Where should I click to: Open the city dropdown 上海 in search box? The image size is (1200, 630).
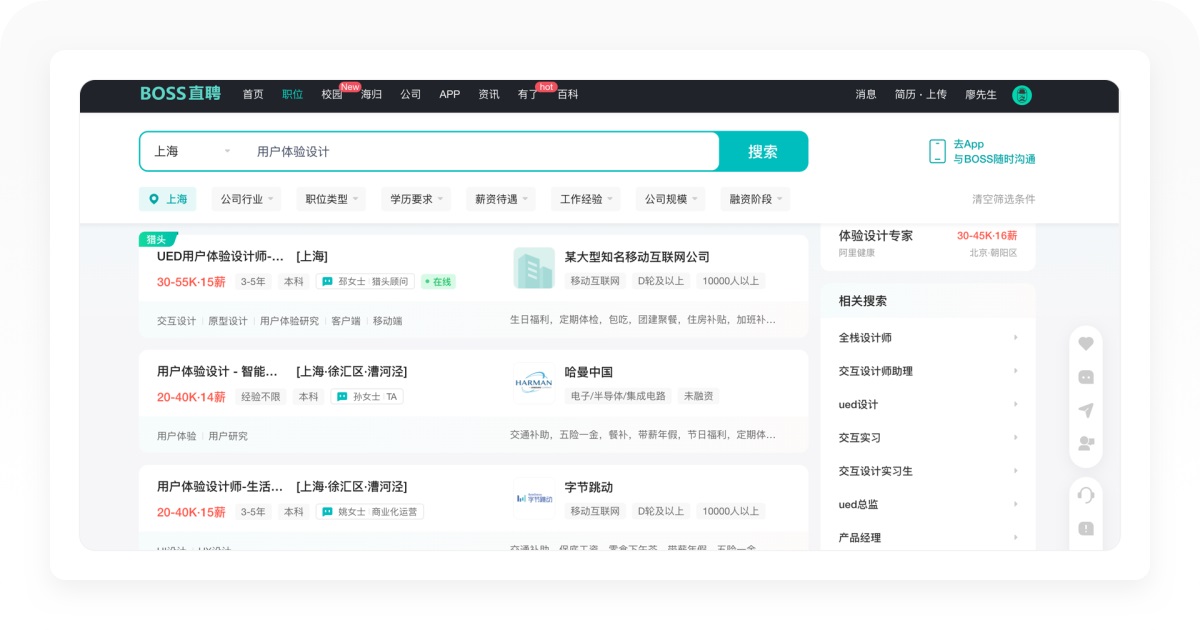192,151
